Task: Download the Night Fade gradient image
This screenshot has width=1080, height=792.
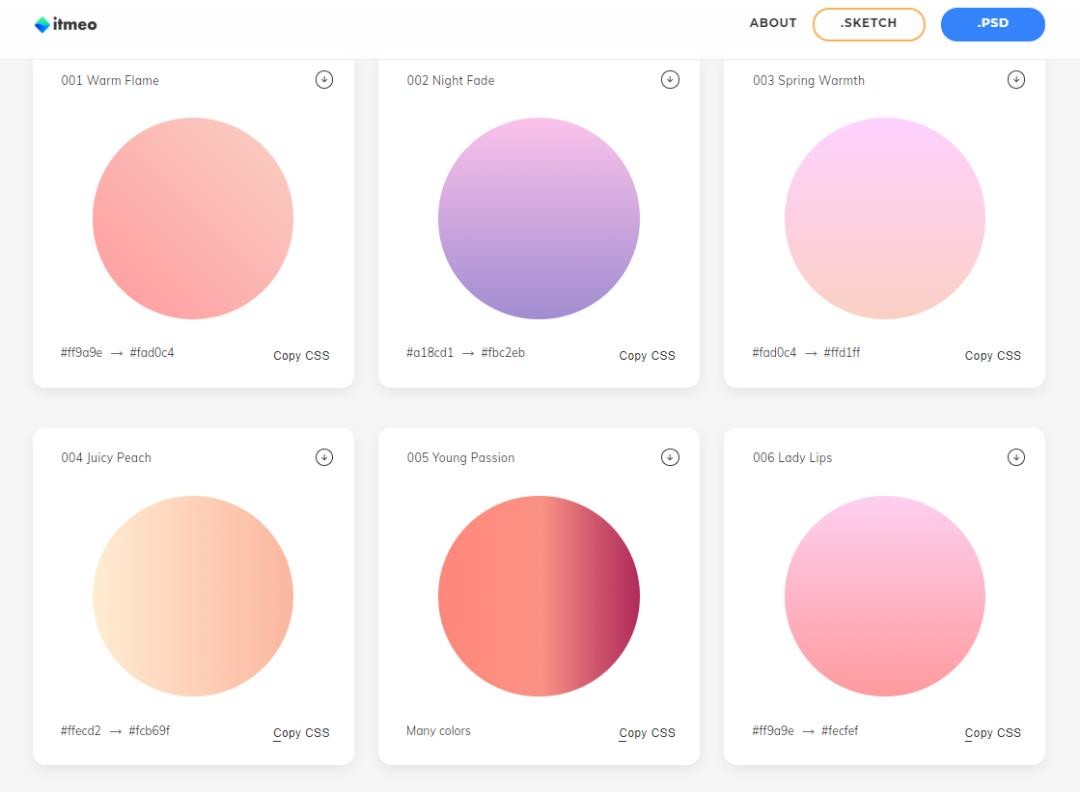Action: (x=670, y=80)
